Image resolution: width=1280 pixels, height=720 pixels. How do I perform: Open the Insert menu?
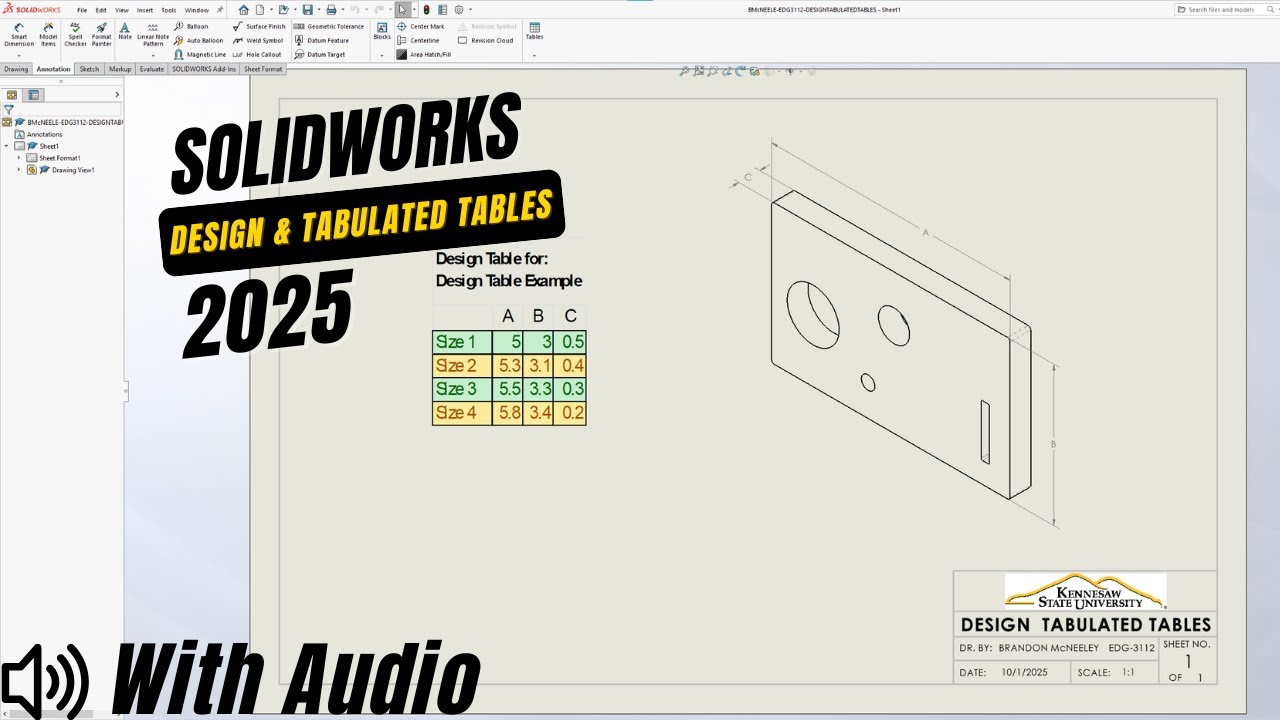pos(145,10)
